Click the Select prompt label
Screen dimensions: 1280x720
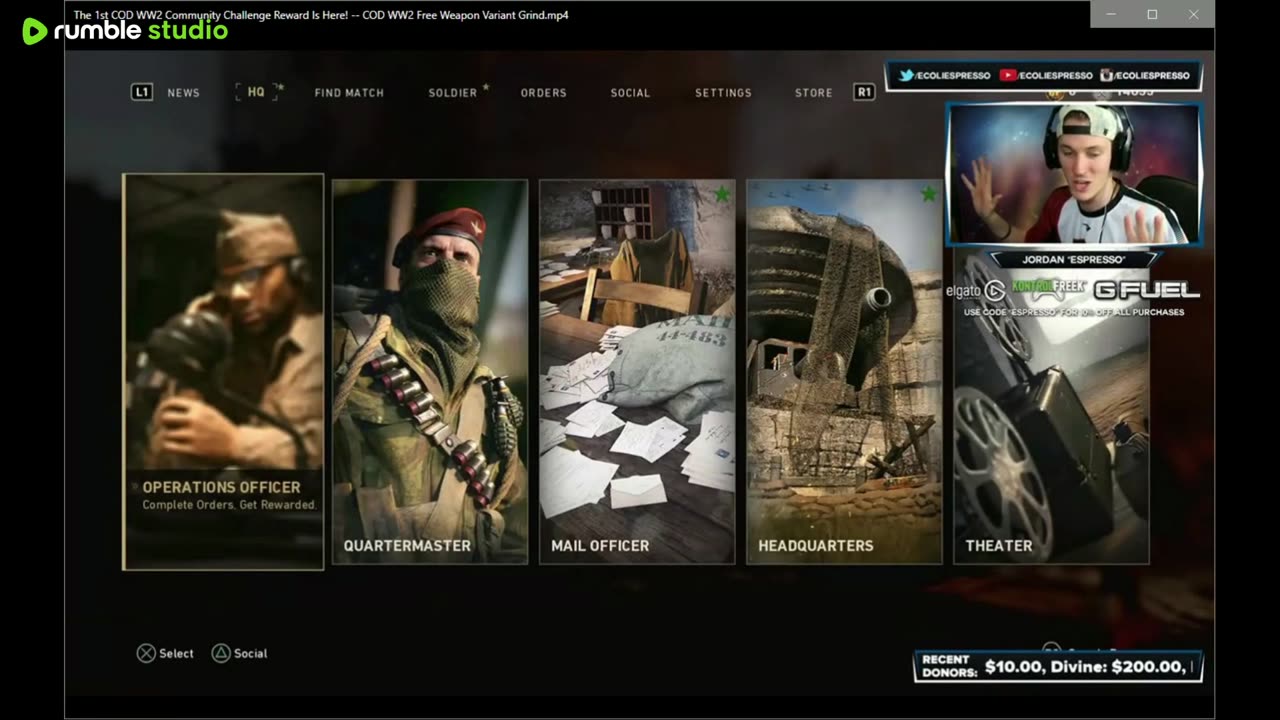pyautogui.click(x=176, y=654)
